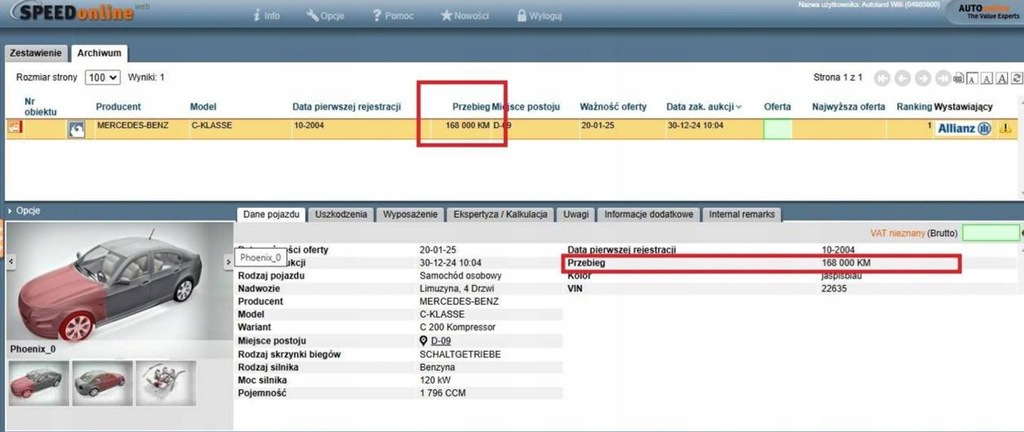This screenshot has width=1024, height=432.
Task: Sort by Model column header
Action: click(203, 106)
